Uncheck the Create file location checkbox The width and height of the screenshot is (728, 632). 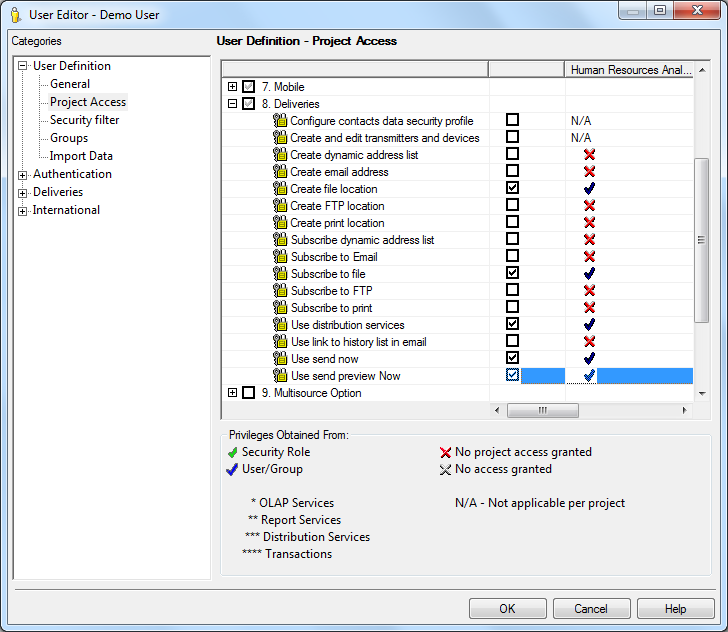pyautogui.click(x=513, y=189)
